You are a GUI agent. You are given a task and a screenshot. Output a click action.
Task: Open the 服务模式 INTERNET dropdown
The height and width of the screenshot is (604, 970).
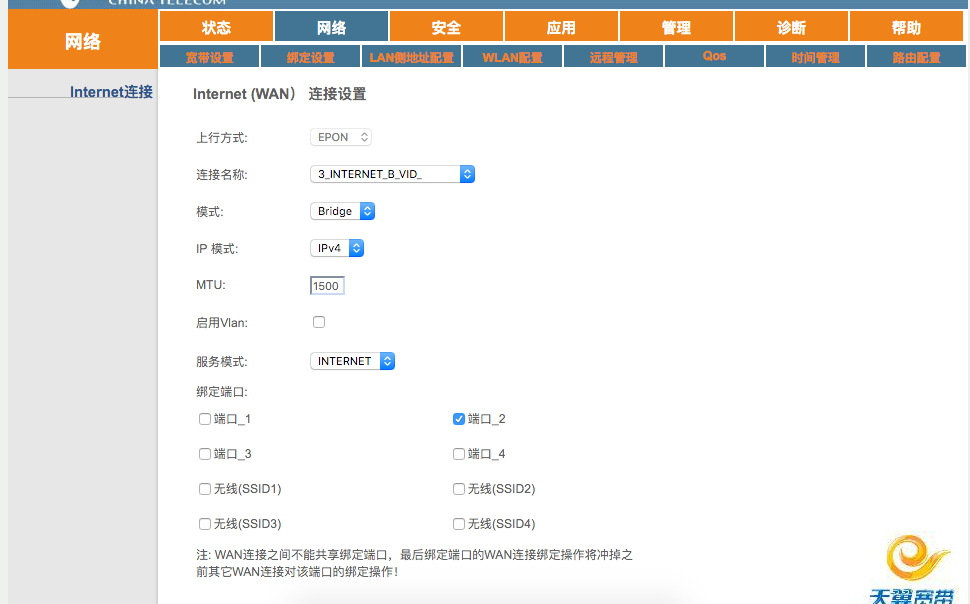point(352,361)
